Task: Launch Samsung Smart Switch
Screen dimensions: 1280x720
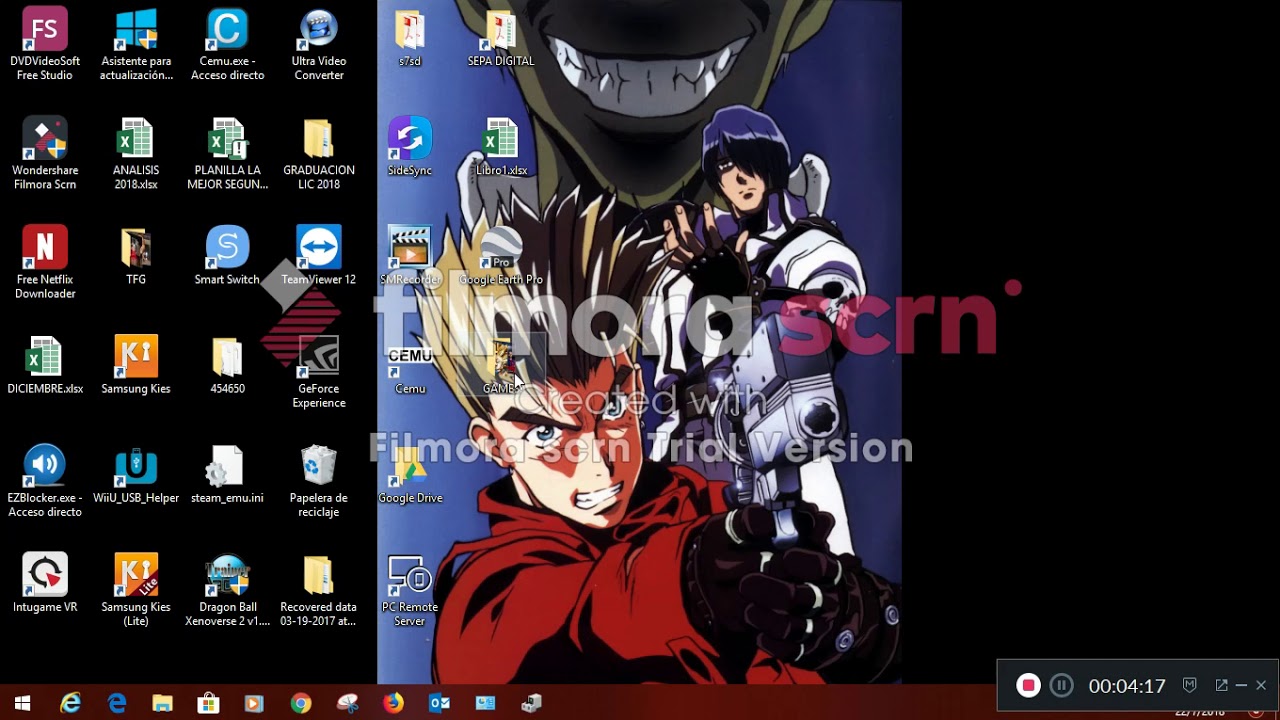Action: pyautogui.click(x=227, y=256)
